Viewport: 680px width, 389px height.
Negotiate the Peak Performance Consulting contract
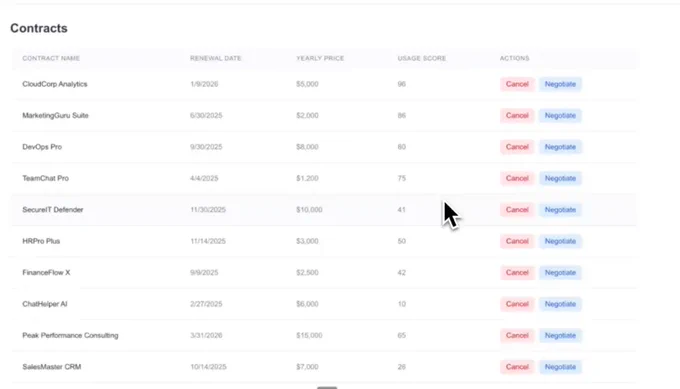tap(560, 336)
